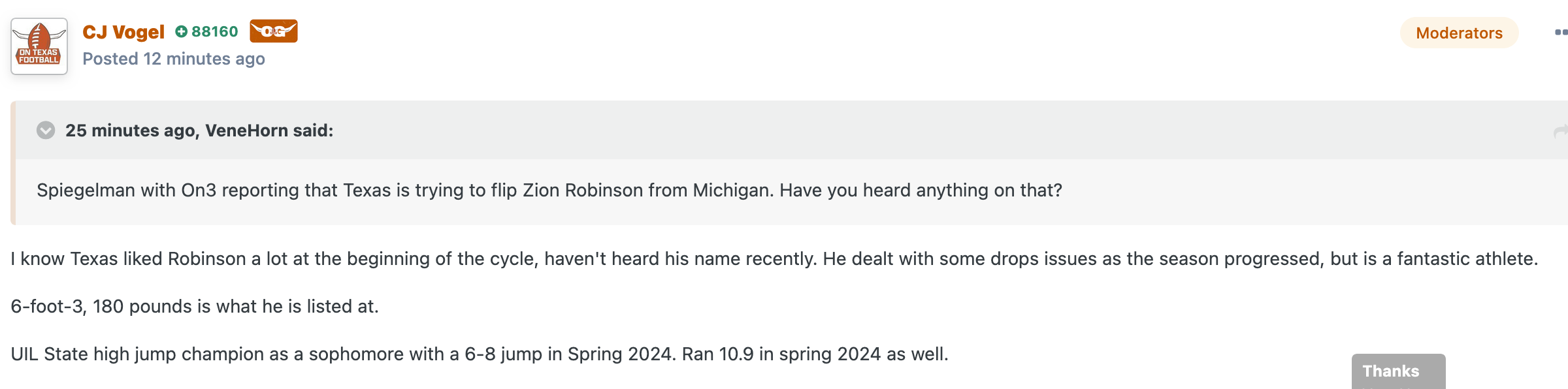Open CJ Vogel's On Texas Football avatar
The image size is (1568, 389).
(39, 46)
